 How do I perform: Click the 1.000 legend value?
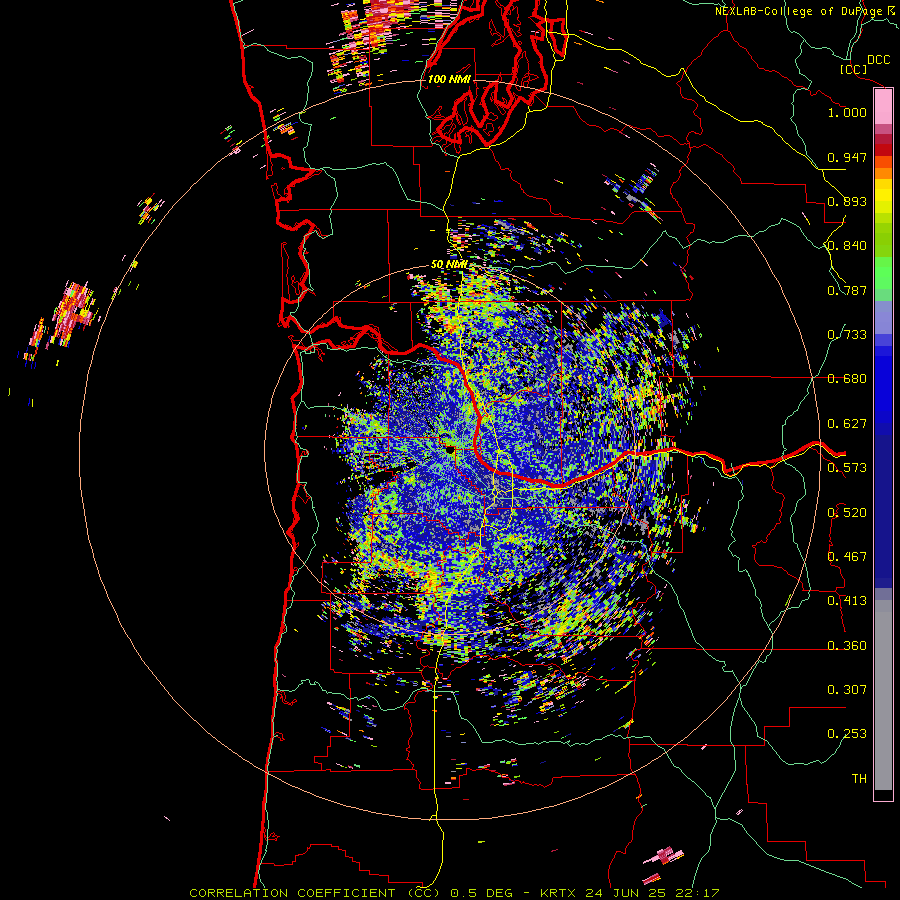coord(847,112)
